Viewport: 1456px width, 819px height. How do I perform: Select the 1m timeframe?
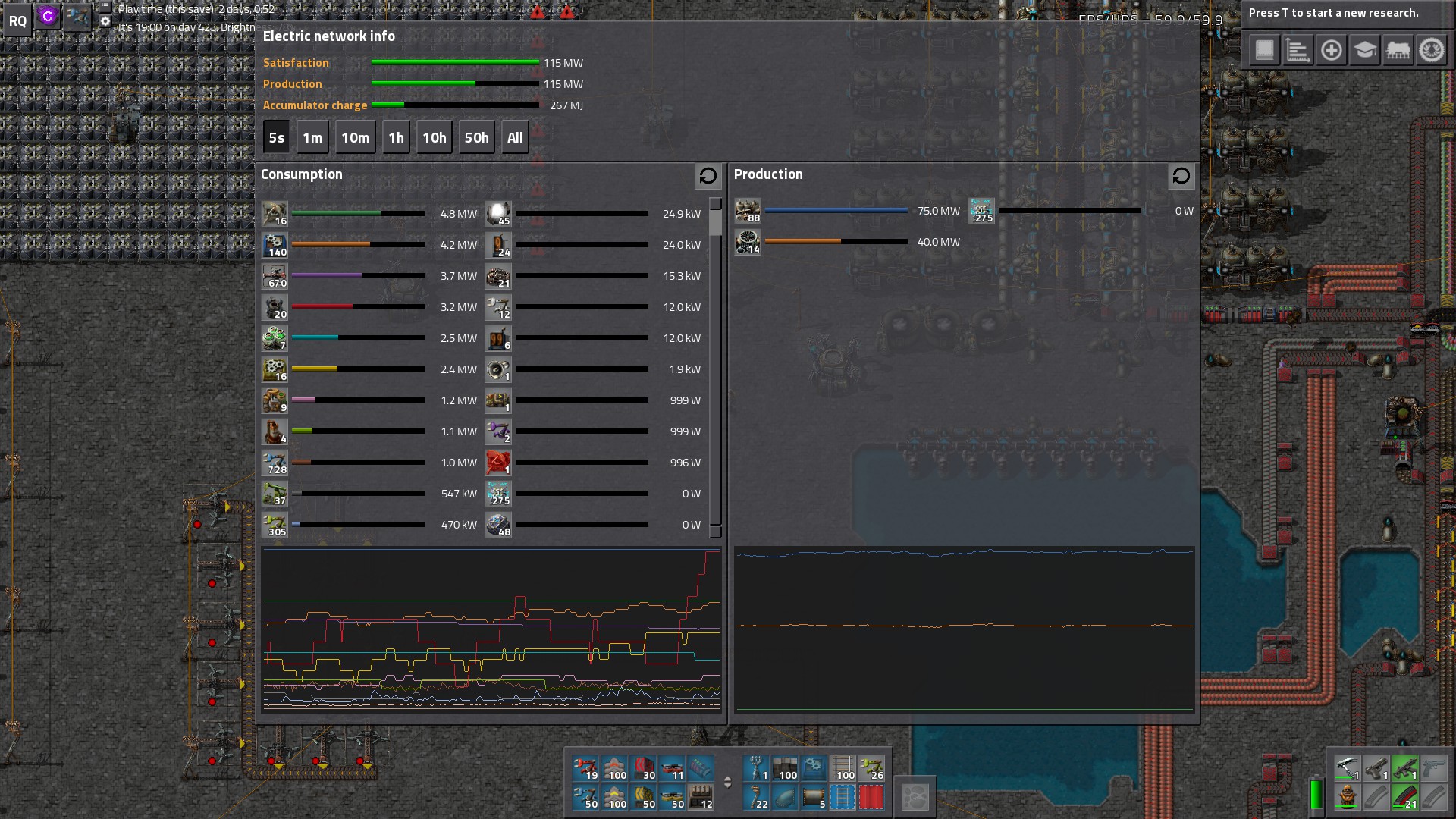(x=312, y=137)
